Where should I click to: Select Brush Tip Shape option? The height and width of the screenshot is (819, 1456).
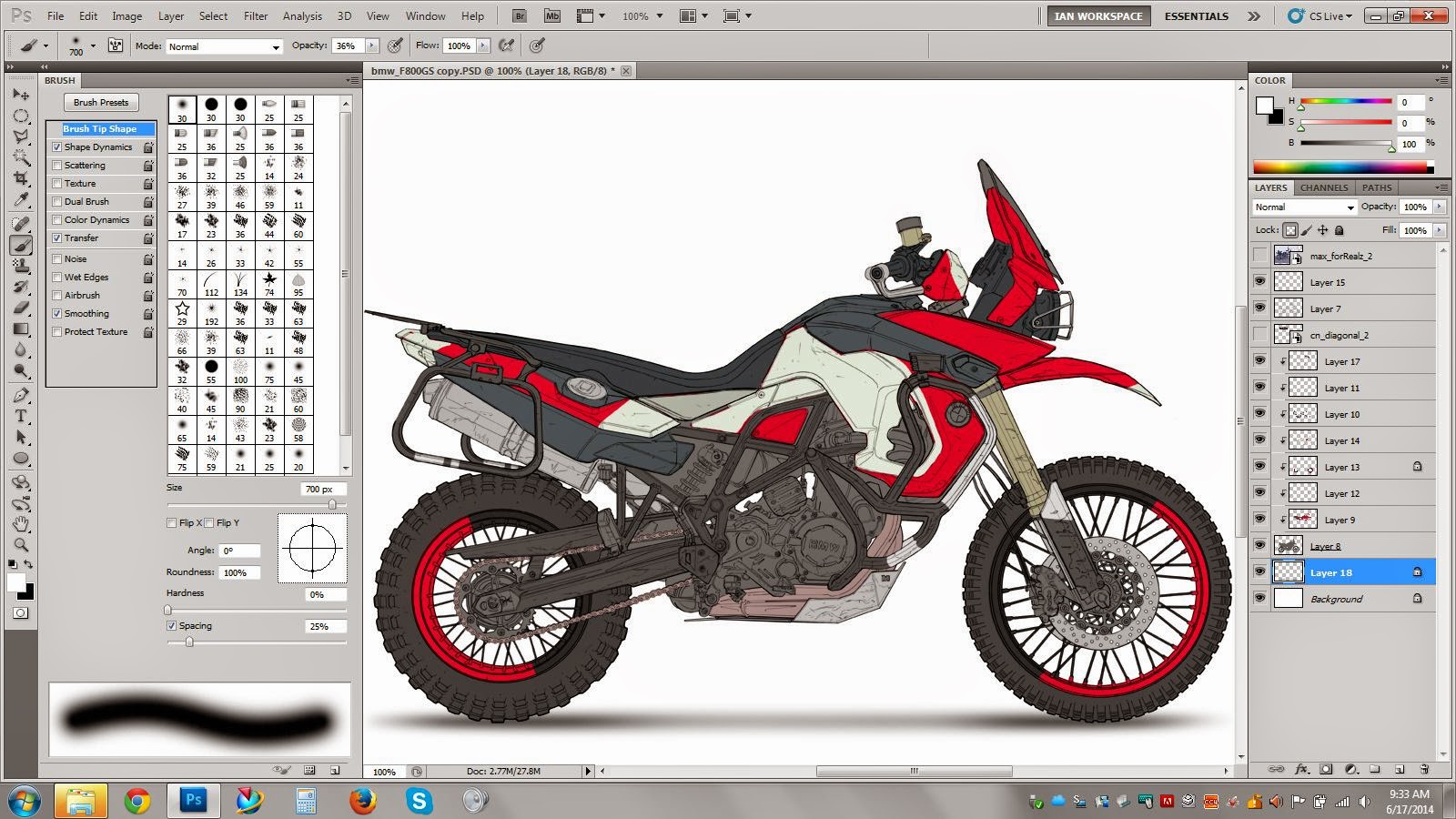pos(100,129)
